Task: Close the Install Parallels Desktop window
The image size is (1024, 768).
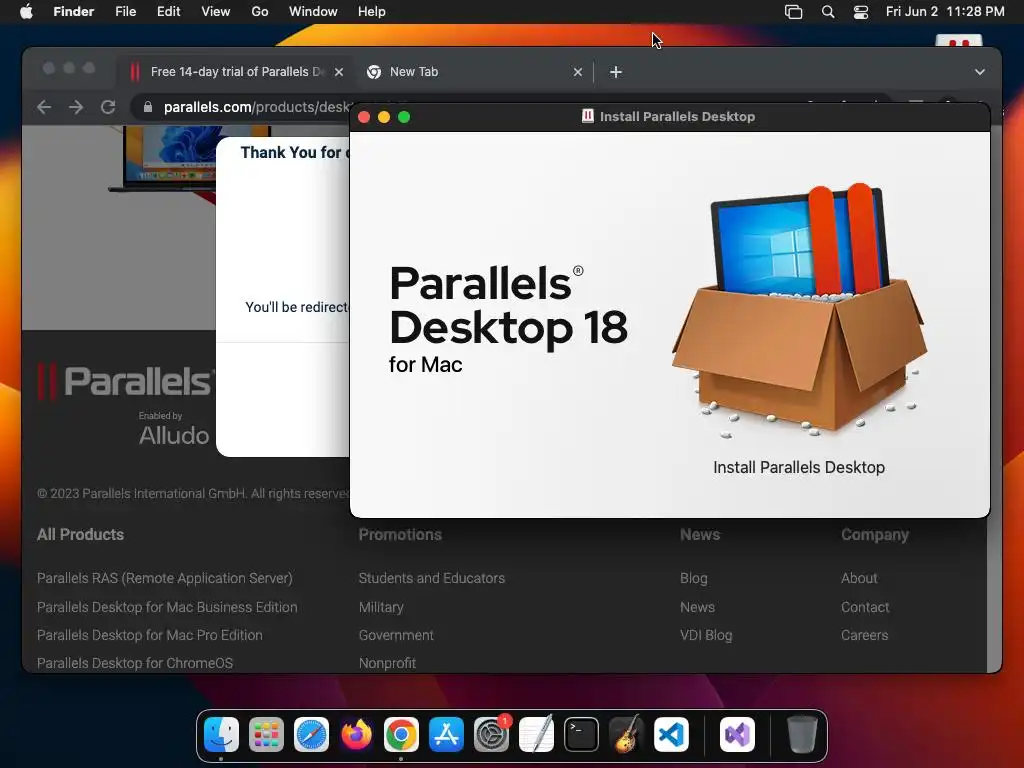Action: (364, 117)
